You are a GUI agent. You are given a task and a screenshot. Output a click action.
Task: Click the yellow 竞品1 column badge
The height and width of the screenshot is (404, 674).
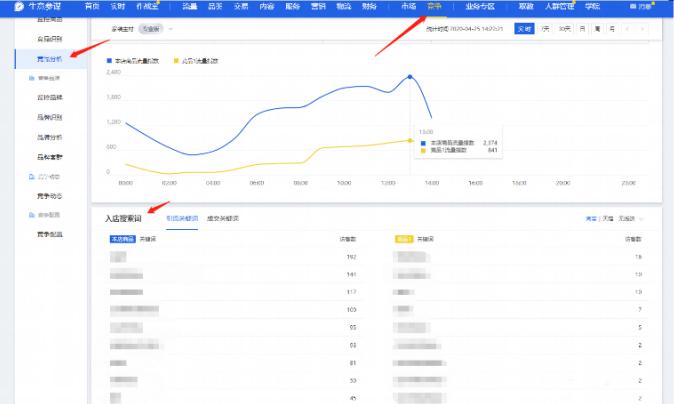click(404, 239)
